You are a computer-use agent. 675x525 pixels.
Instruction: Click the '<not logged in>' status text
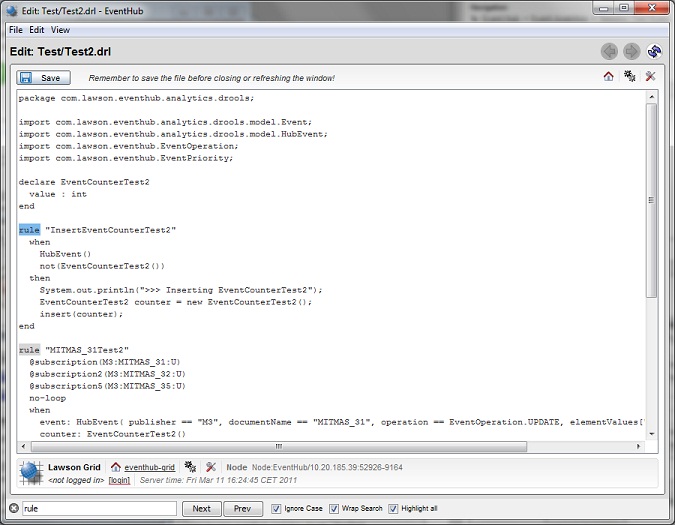click(76, 480)
